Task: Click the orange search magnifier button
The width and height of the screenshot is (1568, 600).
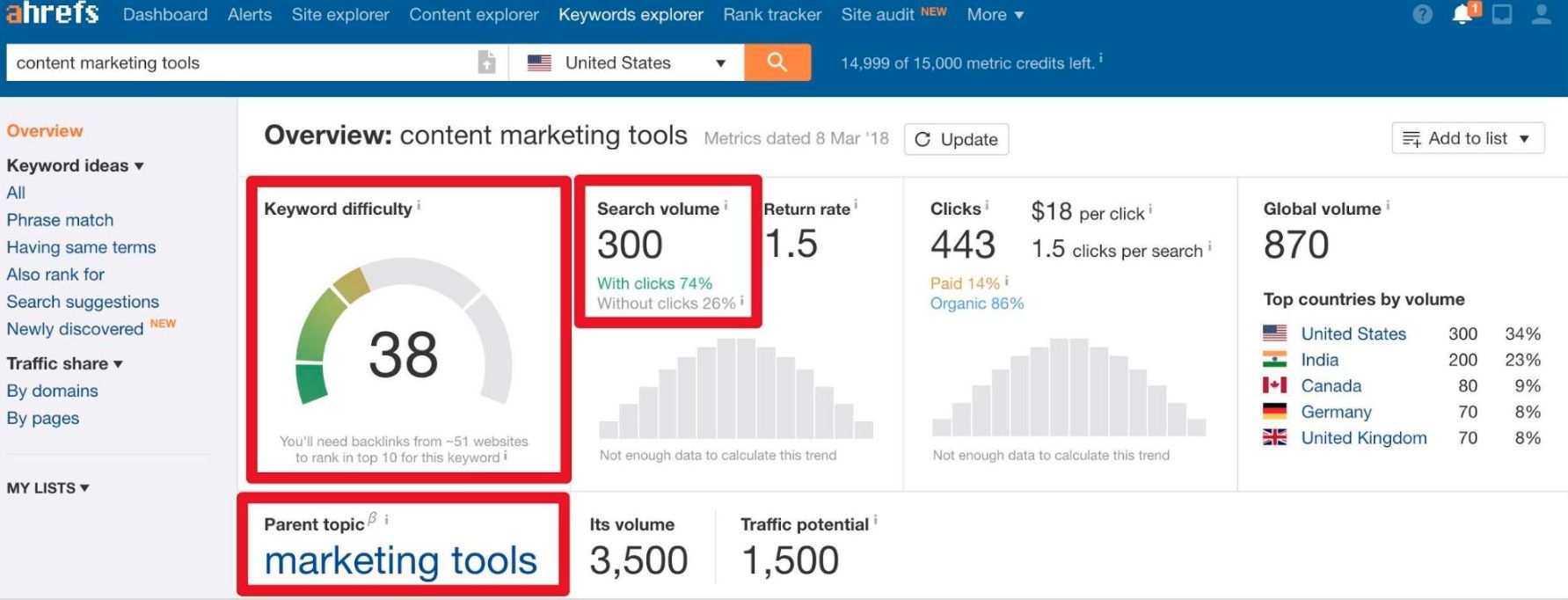Action: tap(777, 62)
